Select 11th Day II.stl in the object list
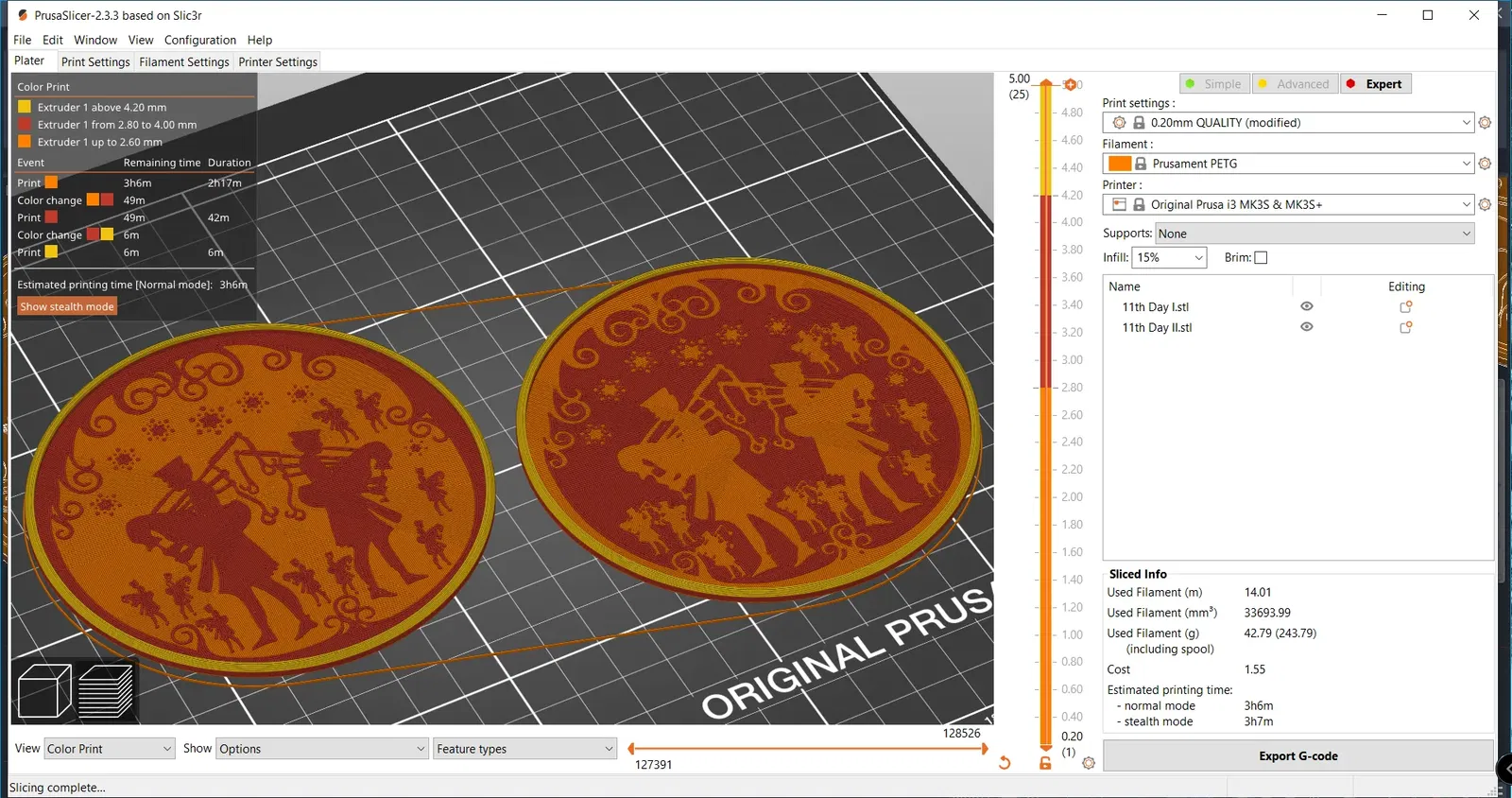This screenshot has width=1512, height=798. point(1158,328)
